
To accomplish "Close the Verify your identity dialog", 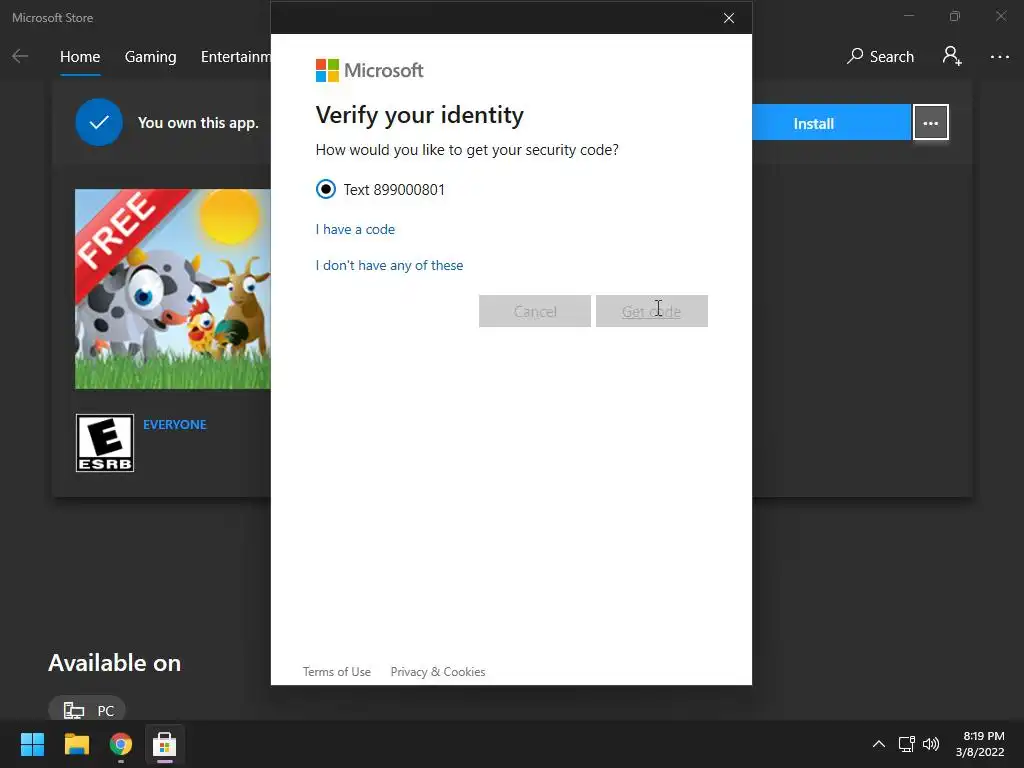I will point(729,18).
